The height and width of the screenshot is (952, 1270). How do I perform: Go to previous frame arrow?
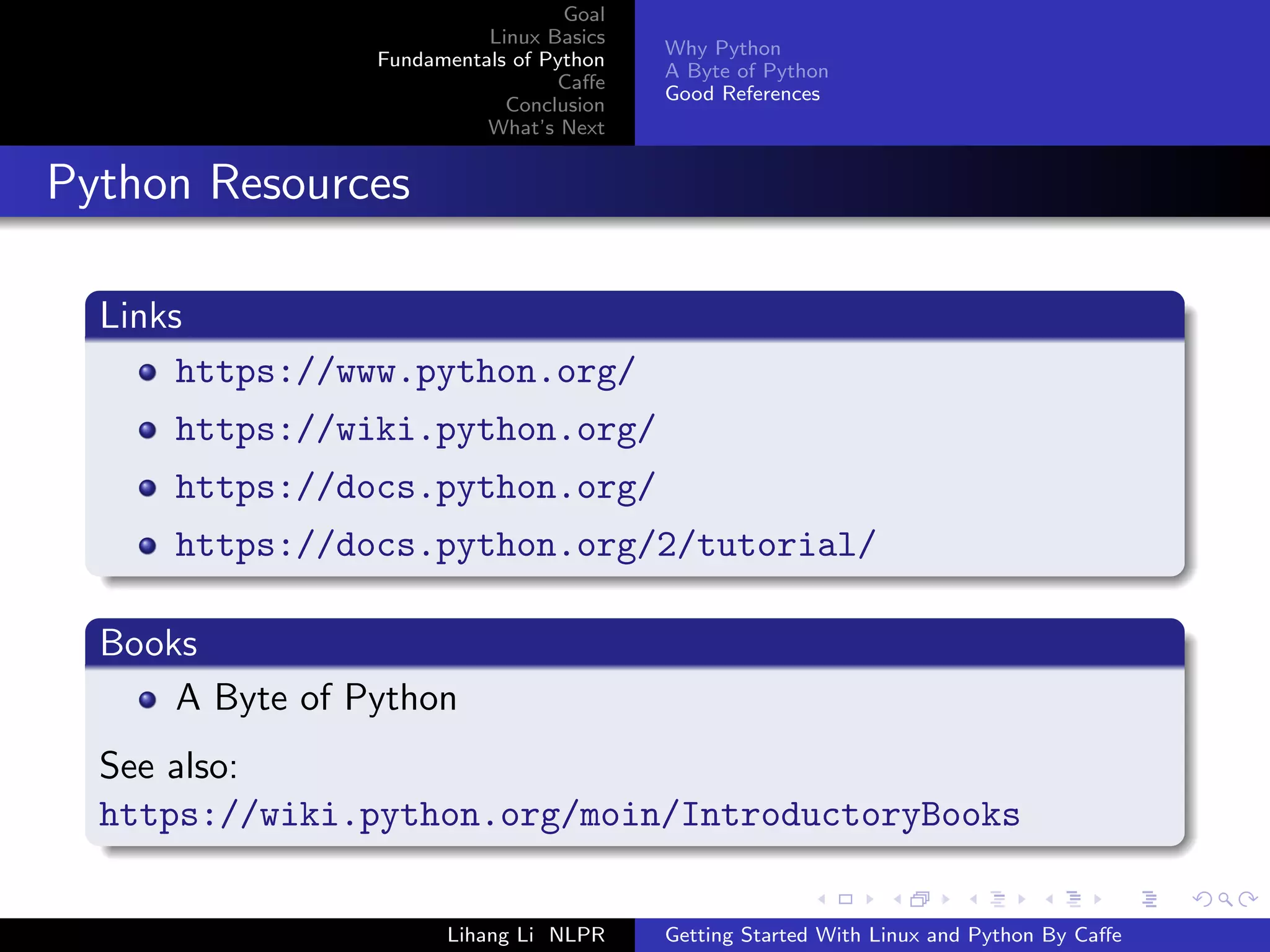[897, 899]
